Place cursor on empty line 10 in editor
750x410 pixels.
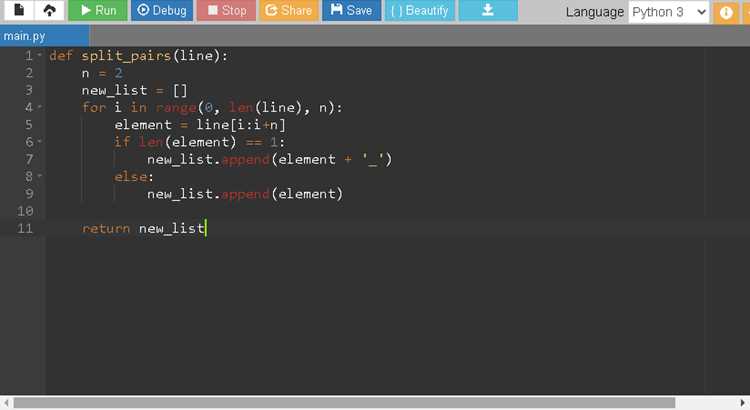click(373, 211)
